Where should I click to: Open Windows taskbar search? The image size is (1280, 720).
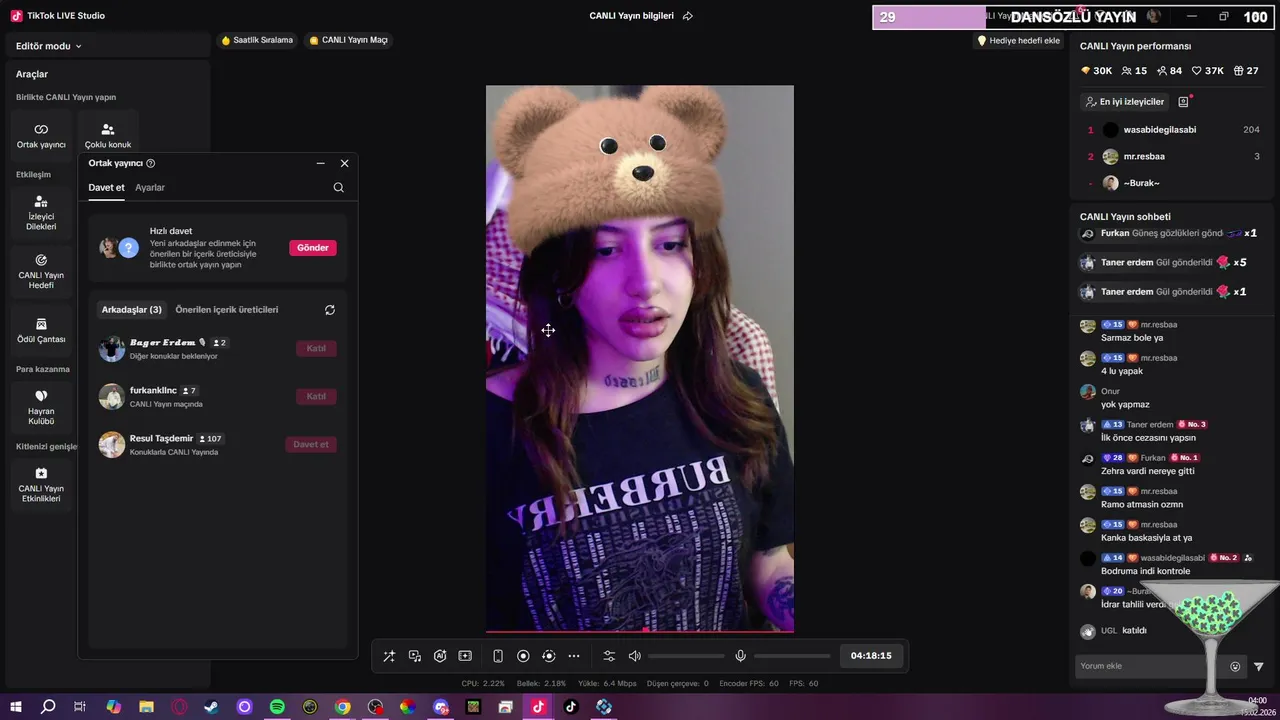click(48, 707)
